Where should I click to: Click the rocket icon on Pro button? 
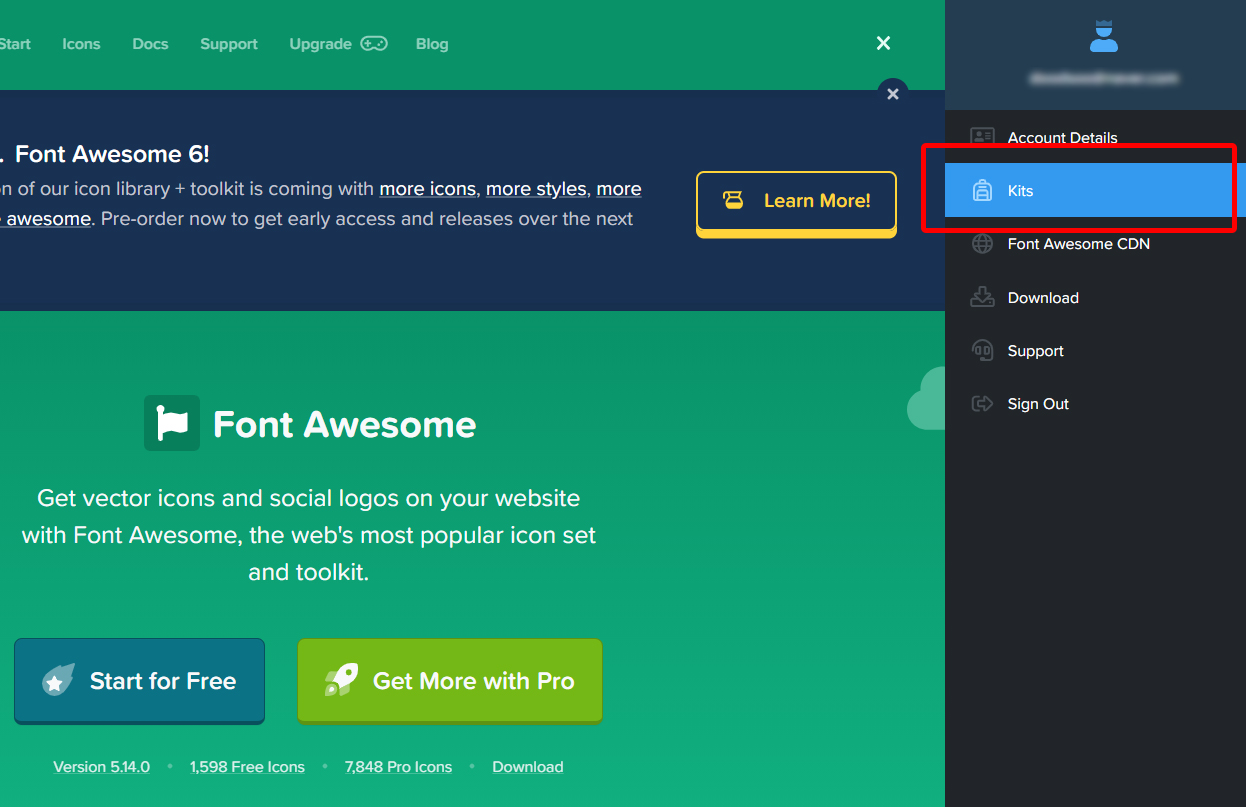click(x=341, y=681)
